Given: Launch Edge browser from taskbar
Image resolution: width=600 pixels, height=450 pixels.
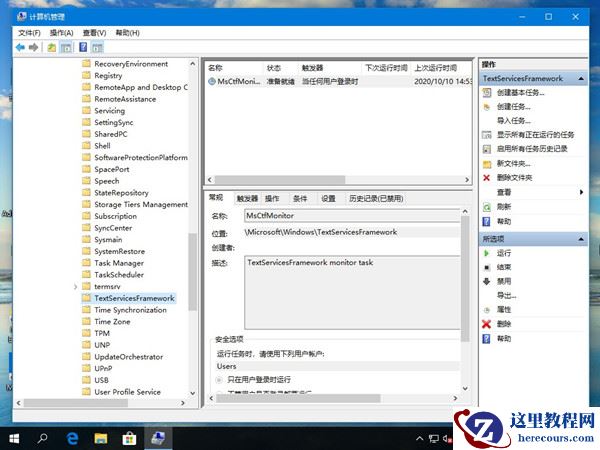Looking at the screenshot, I should (x=72, y=438).
